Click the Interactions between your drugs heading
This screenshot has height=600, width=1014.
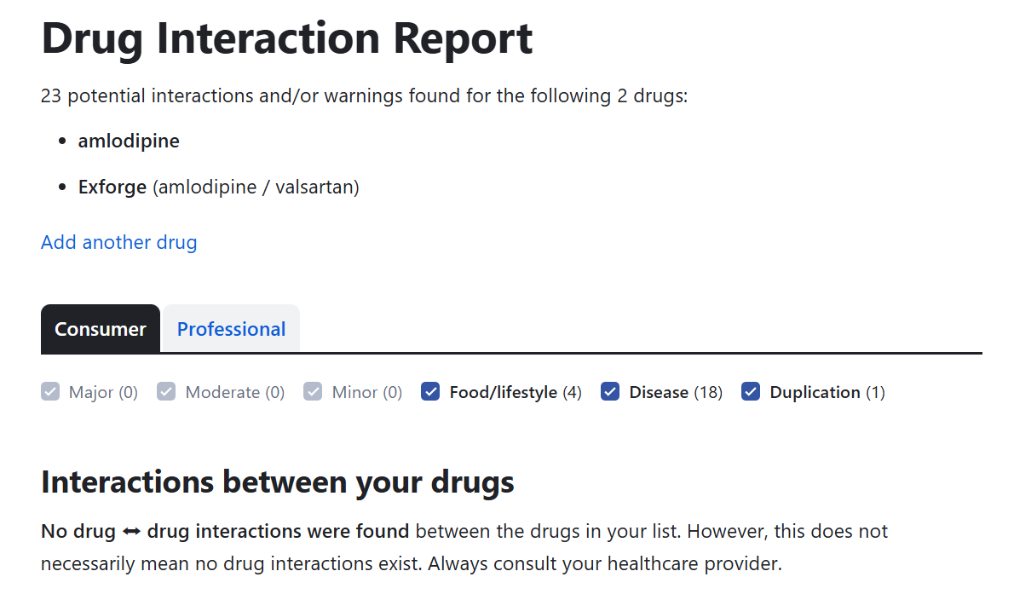(x=277, y=482)
